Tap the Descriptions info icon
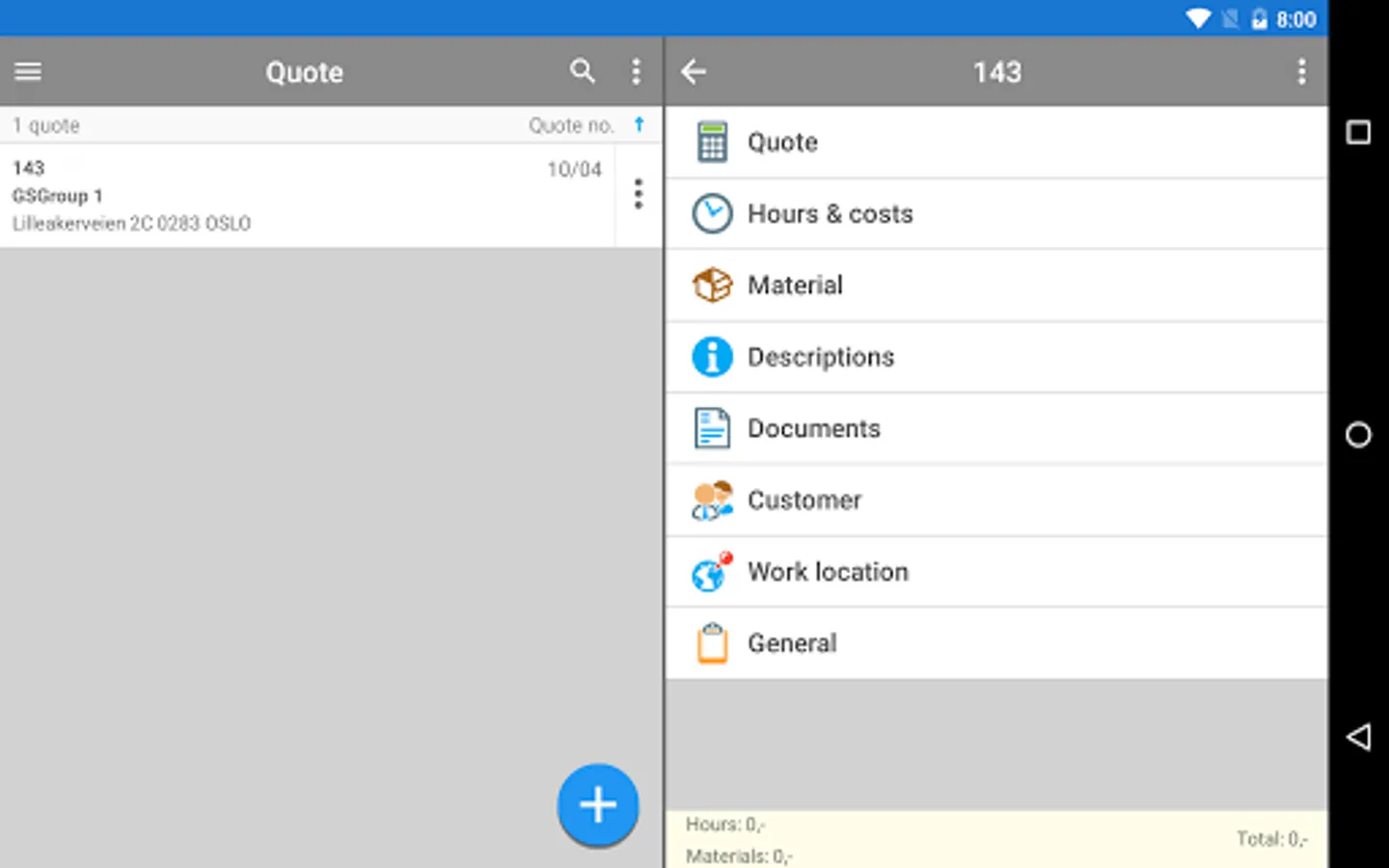The height and width of the screenshot is (868, 1389). (712, 357)
